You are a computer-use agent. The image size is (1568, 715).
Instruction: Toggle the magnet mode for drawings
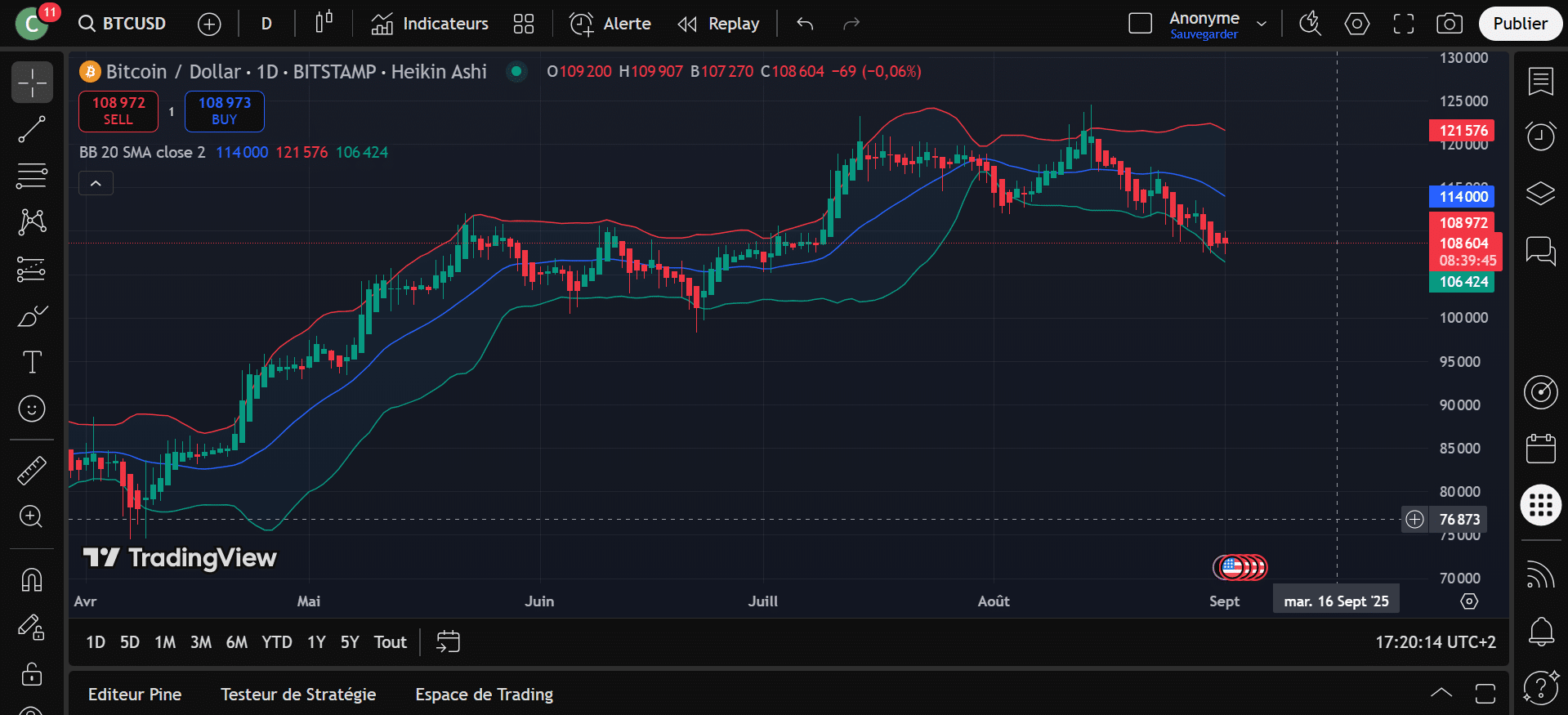click(32, 580)
